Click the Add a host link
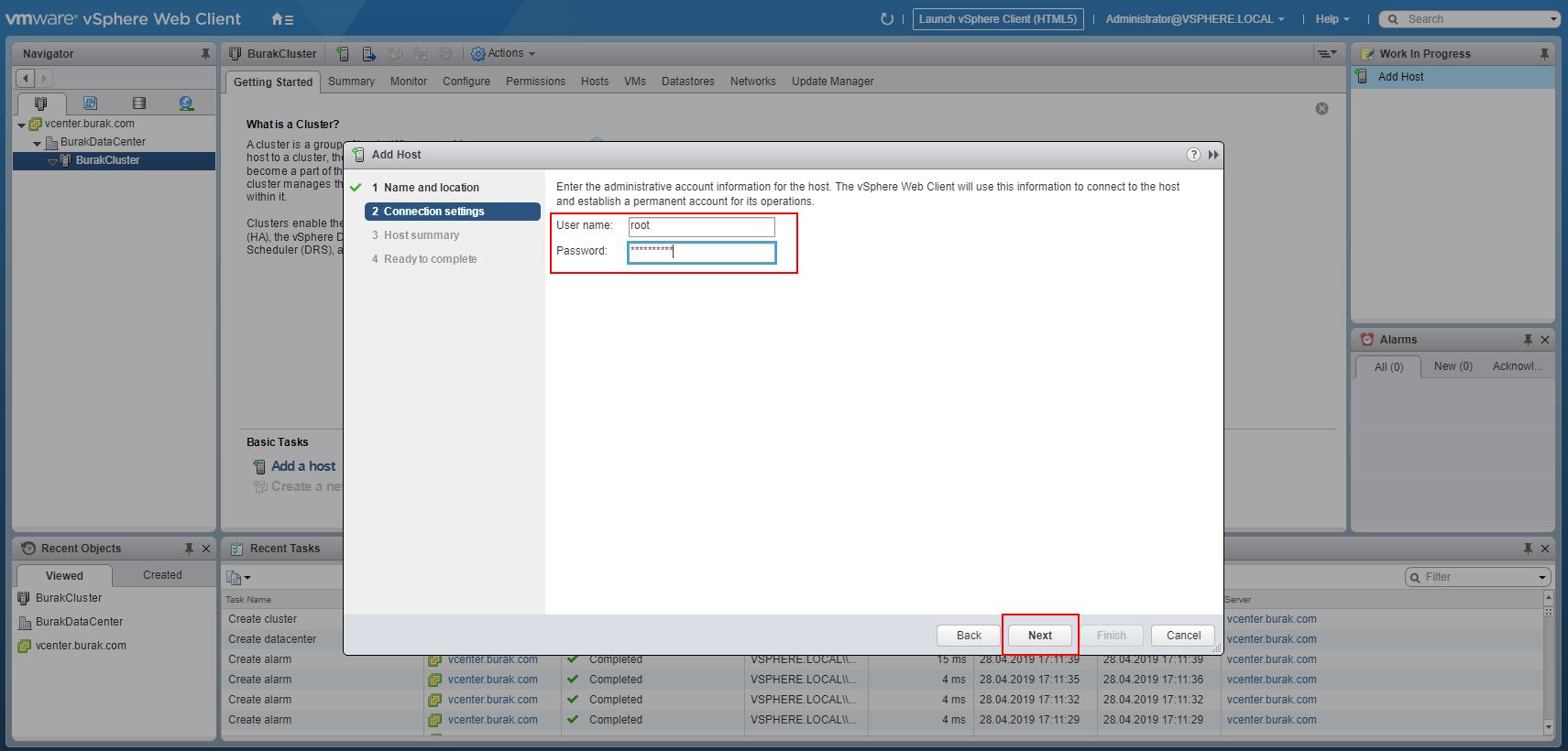The image size is (1568, 751). [x=303, y=466]
